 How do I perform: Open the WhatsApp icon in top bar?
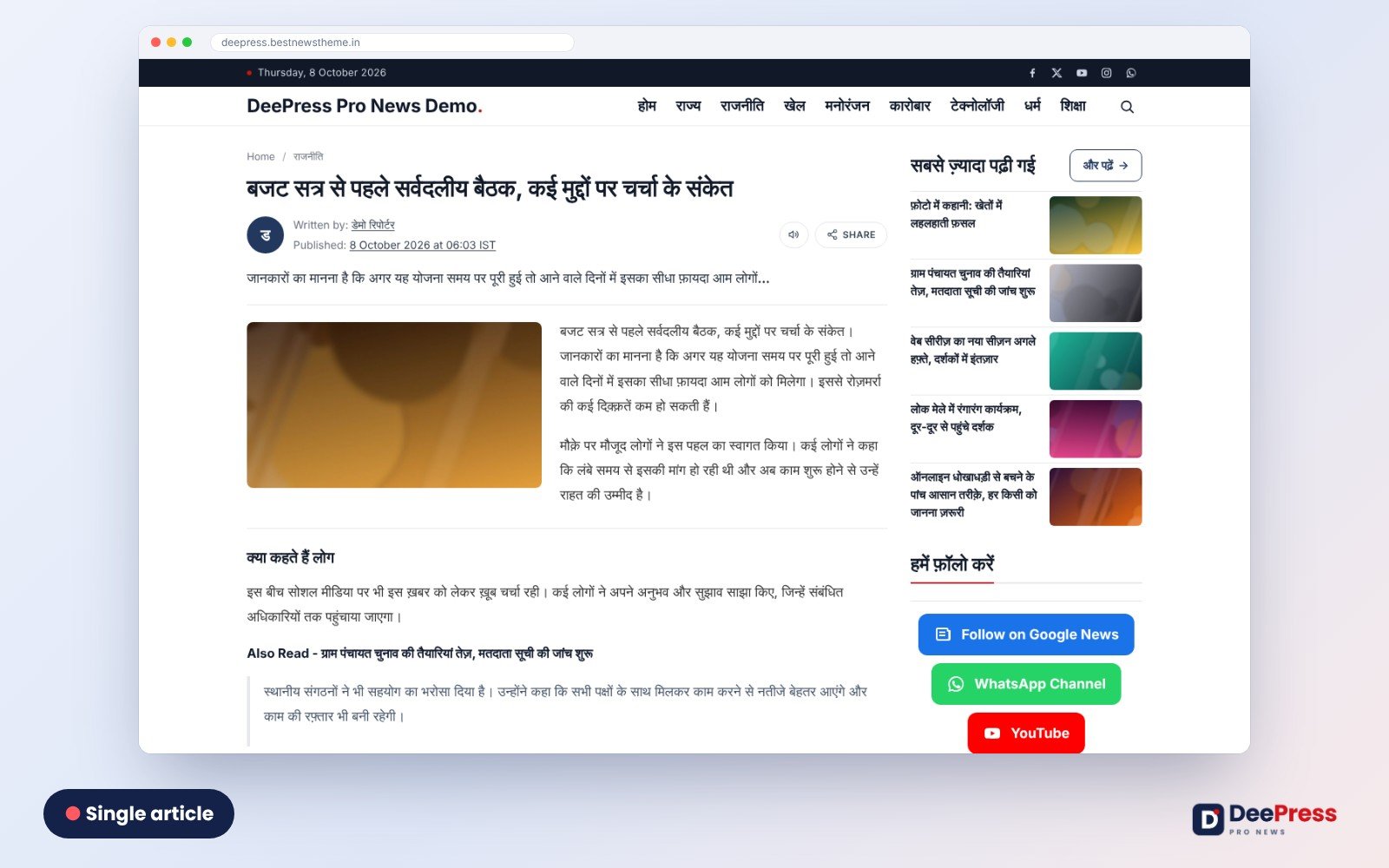point(1131,73)
